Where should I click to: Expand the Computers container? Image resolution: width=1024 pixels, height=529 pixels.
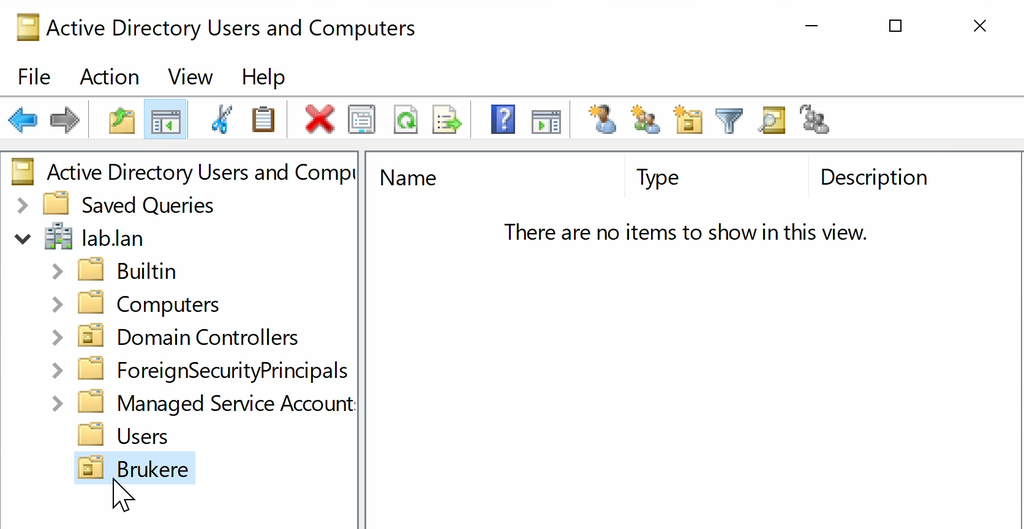point(57,304)
